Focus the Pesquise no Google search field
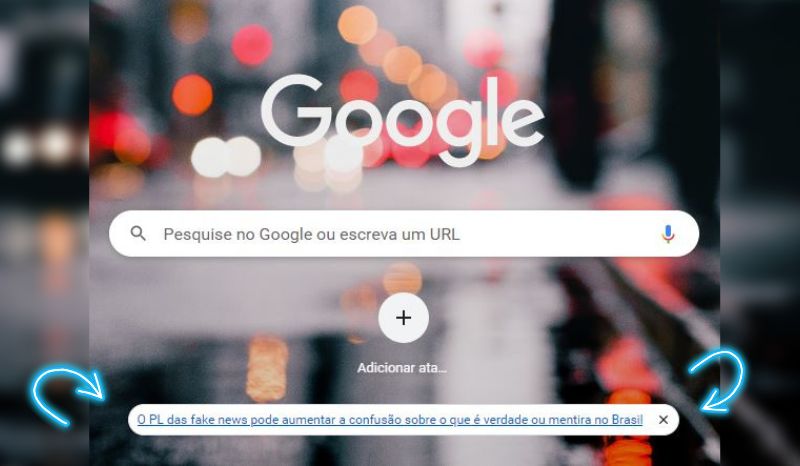Screen dimensions: 800x466 (x=404, y=234)
